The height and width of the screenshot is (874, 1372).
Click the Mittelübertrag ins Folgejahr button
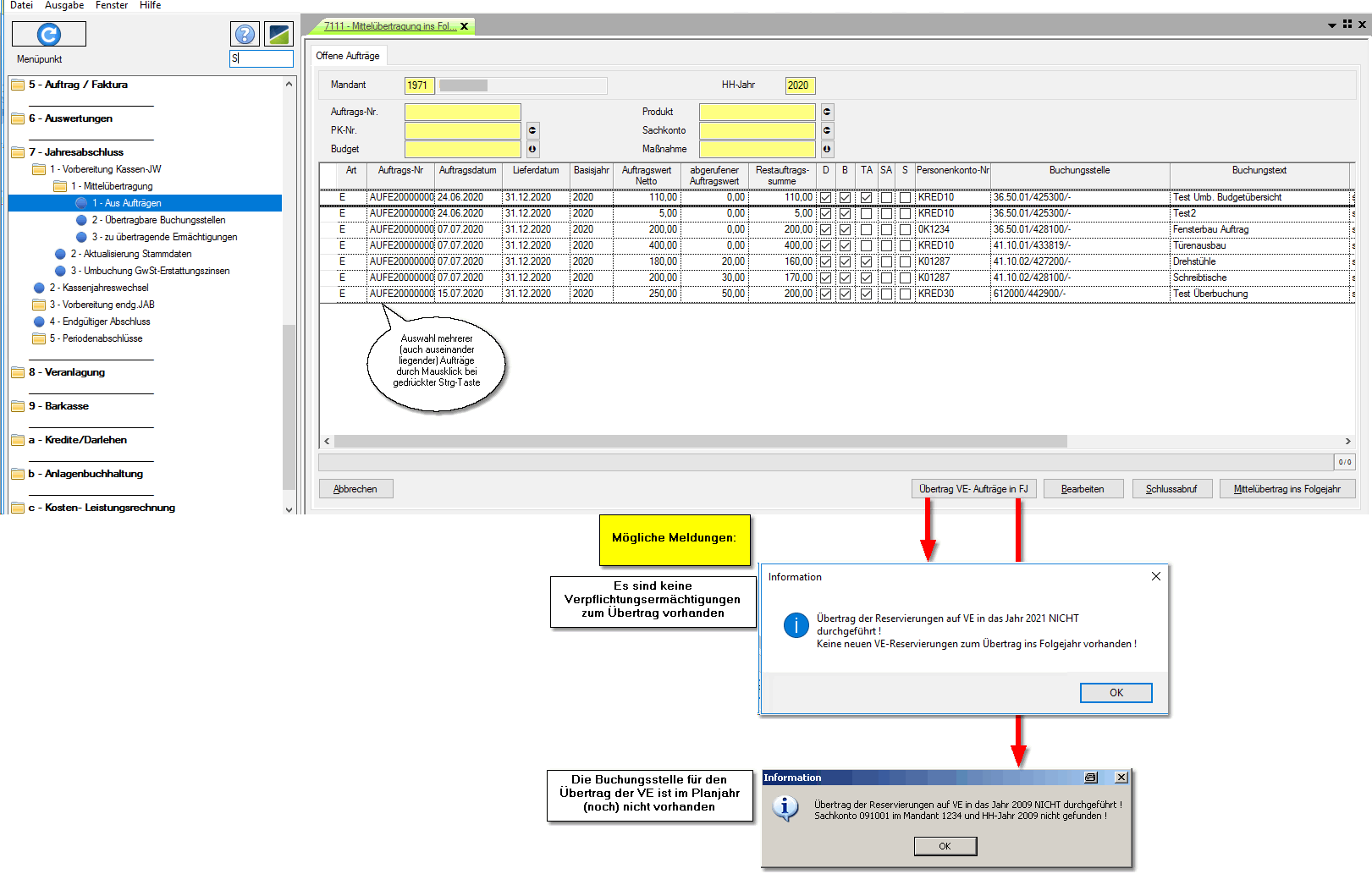tap(1287, 489)
